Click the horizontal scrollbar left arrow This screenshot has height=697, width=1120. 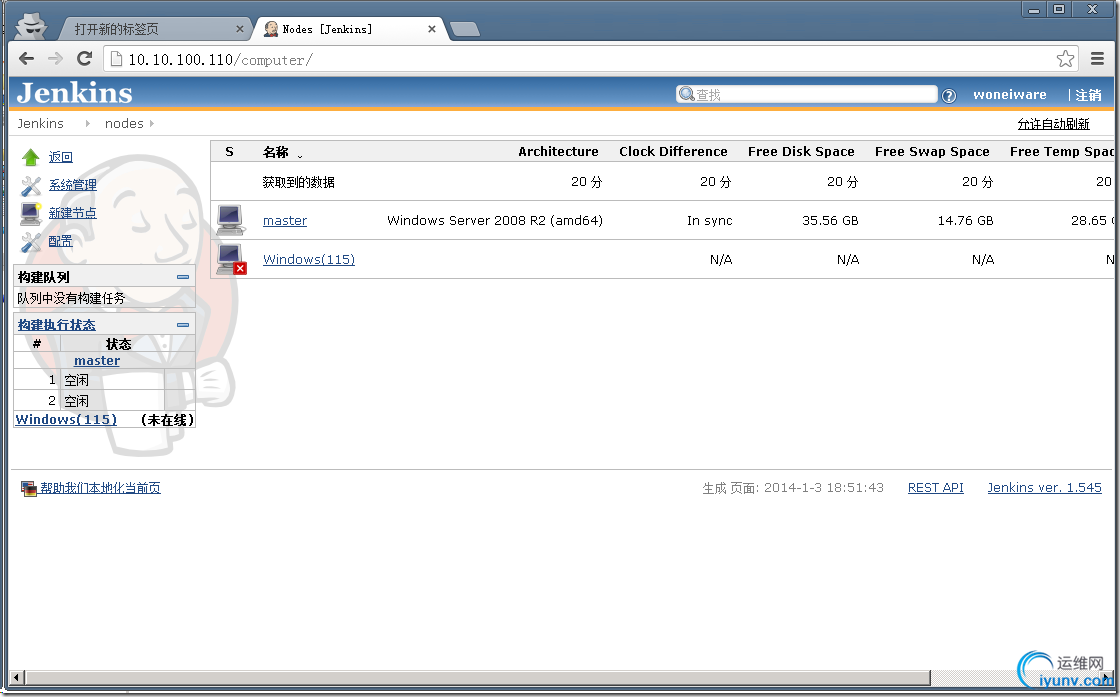point(17,677)
